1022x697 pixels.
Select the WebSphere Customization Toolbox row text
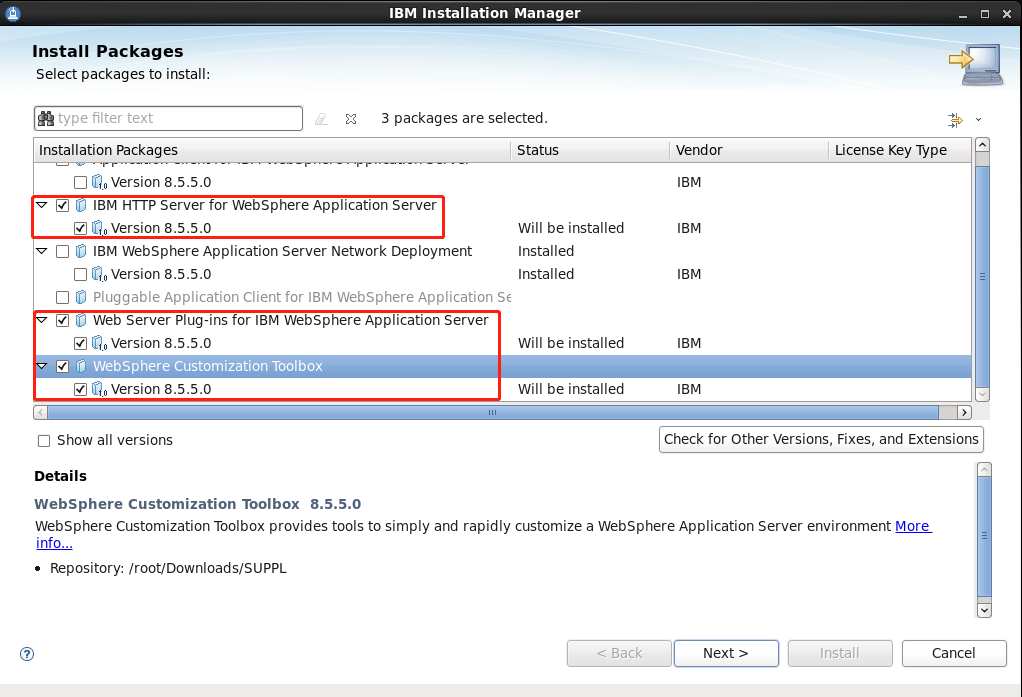coord(207,366)
